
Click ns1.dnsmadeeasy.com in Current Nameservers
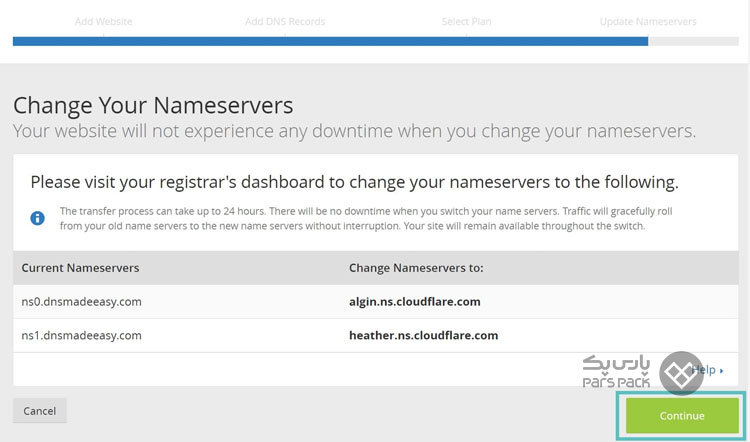point(81,335)
